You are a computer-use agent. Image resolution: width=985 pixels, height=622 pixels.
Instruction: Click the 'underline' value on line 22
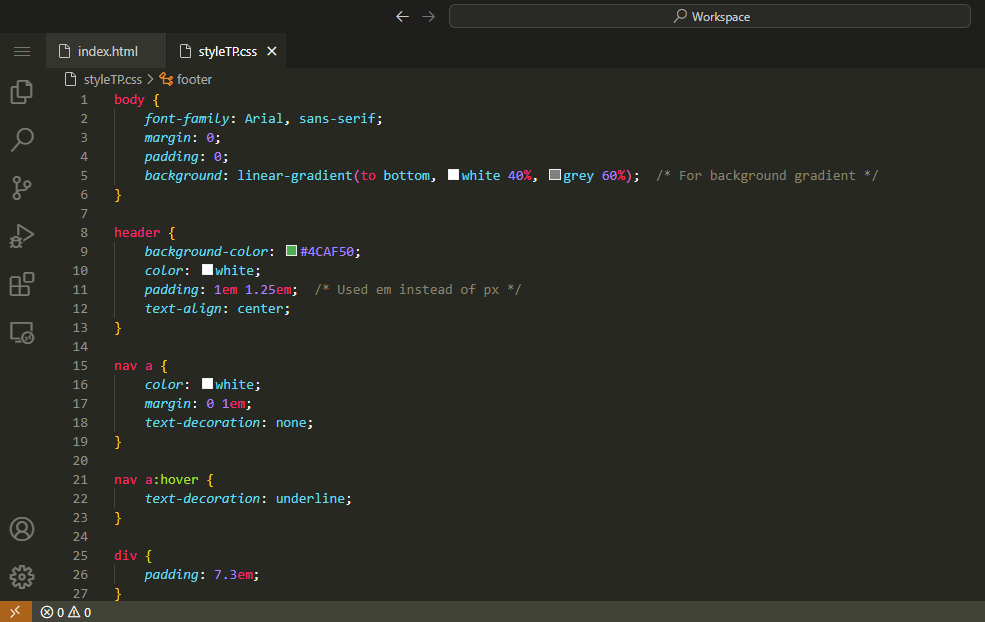310,498
